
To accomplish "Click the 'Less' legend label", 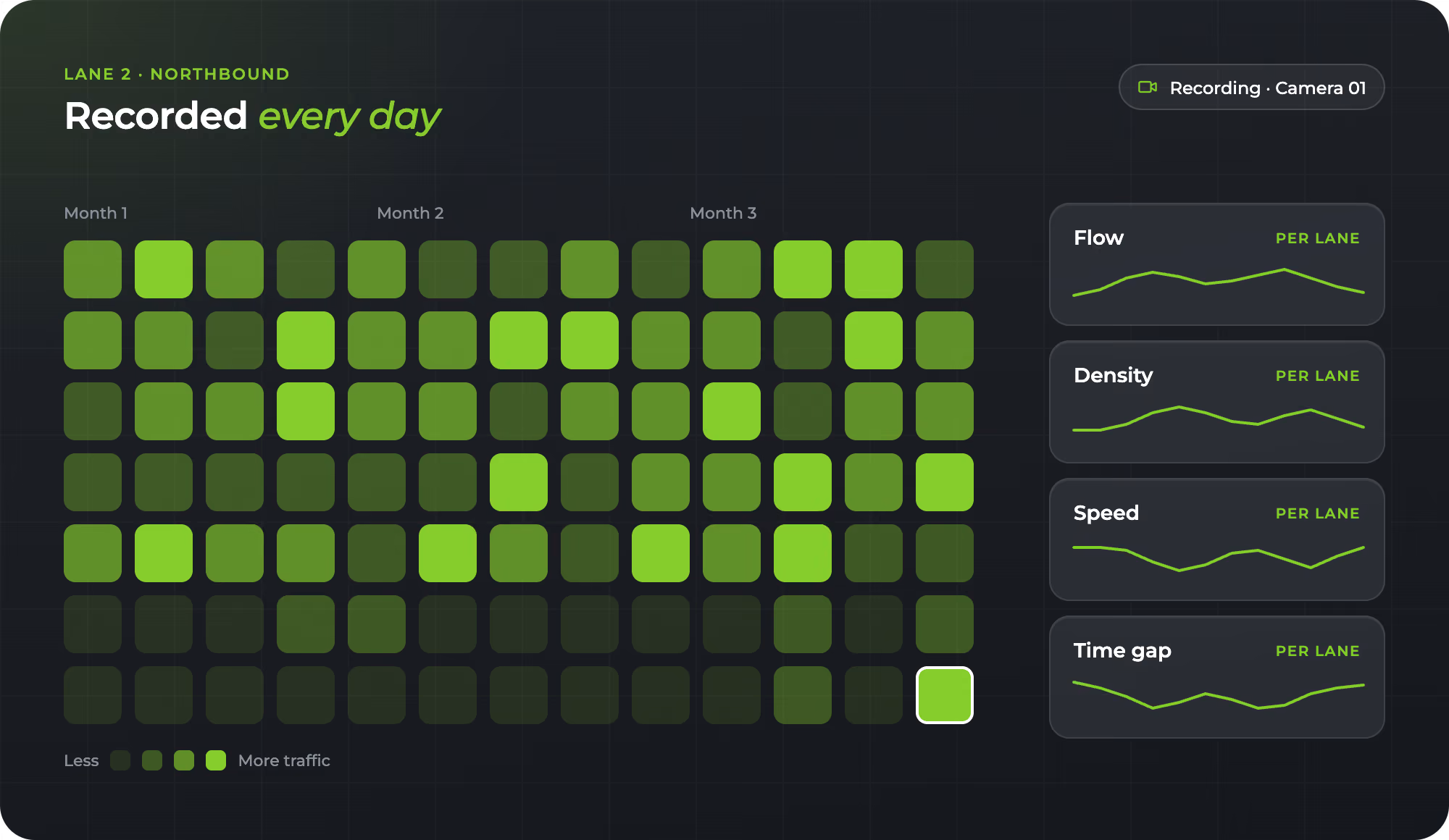I will click(x=81, y=760).
